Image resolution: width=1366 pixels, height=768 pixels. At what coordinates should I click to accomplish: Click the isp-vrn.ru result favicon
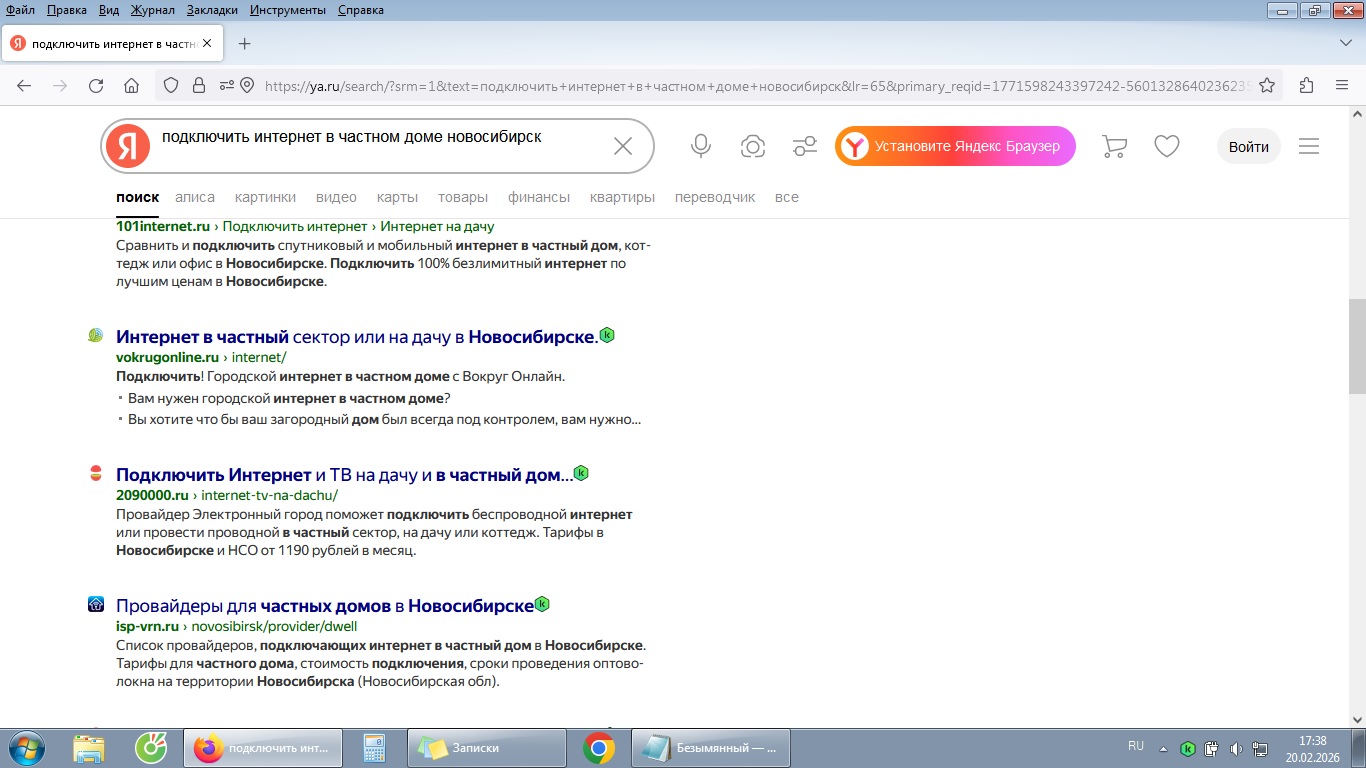point(95,604)
